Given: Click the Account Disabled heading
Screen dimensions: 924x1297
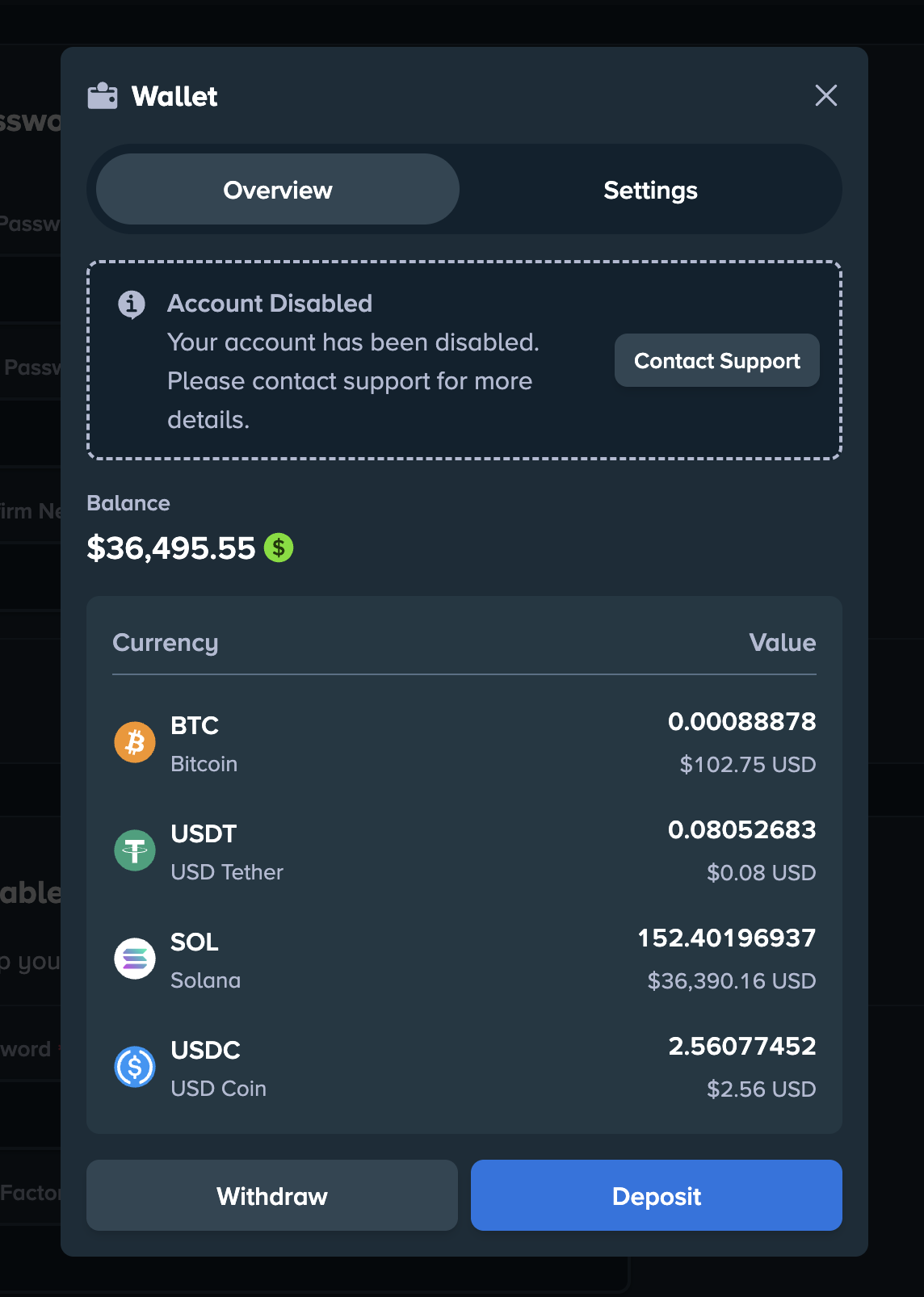Looking at the screenshot, I should [x=270, y=304].
